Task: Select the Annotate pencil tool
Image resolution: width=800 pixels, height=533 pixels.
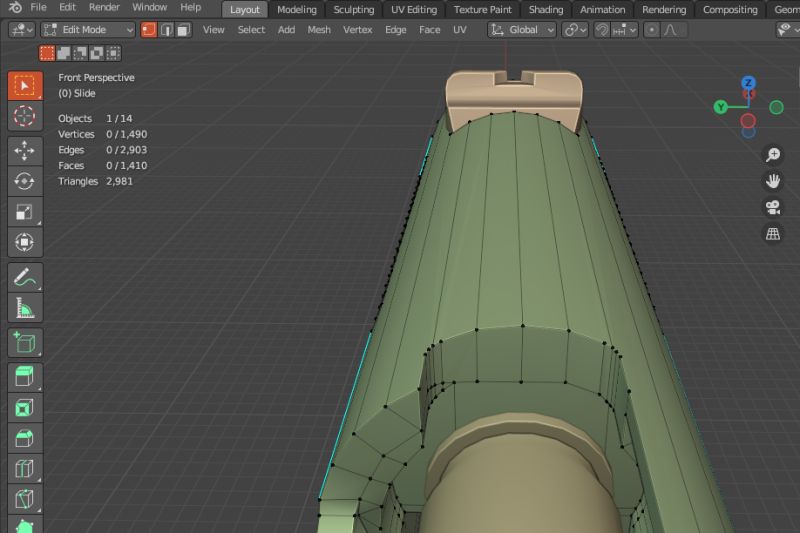Action: [x=24, y=277]
